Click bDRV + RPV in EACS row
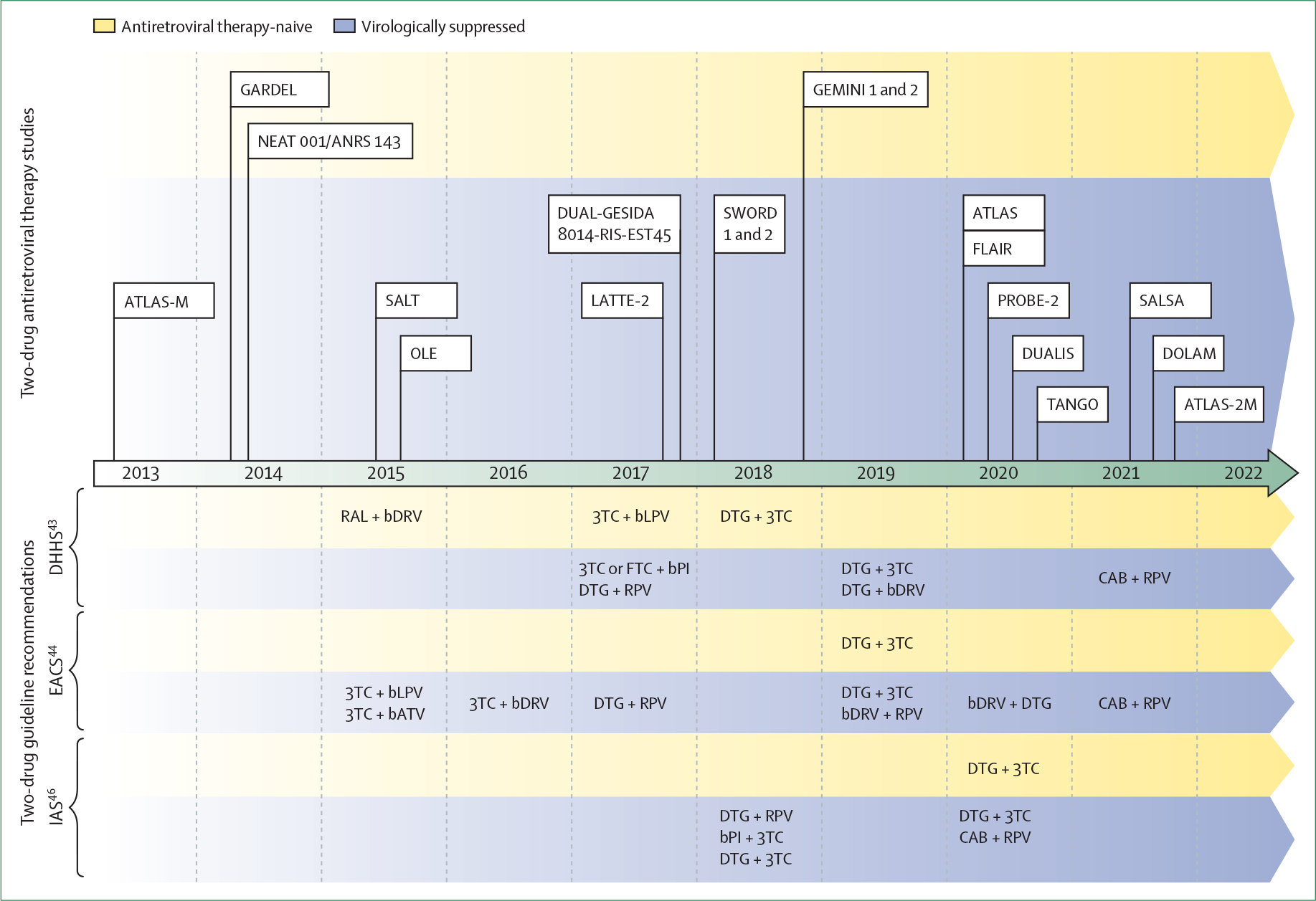Screen dimensions: 1316x901 click(882, 714)
